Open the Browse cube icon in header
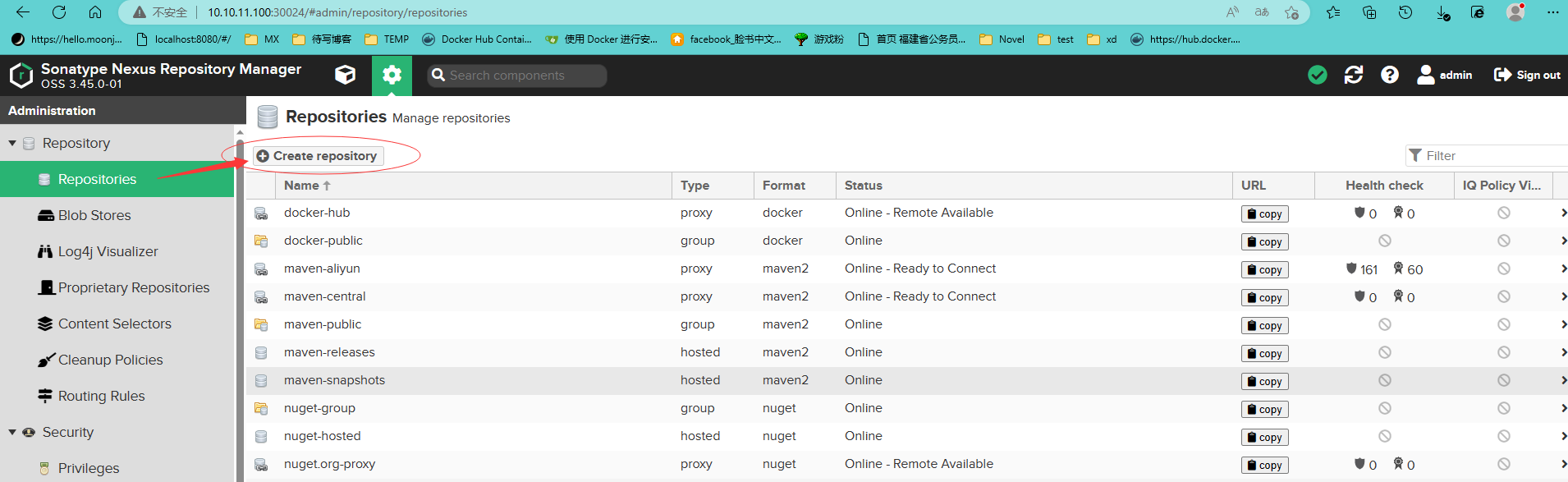1568x482 pixels. 346,75
